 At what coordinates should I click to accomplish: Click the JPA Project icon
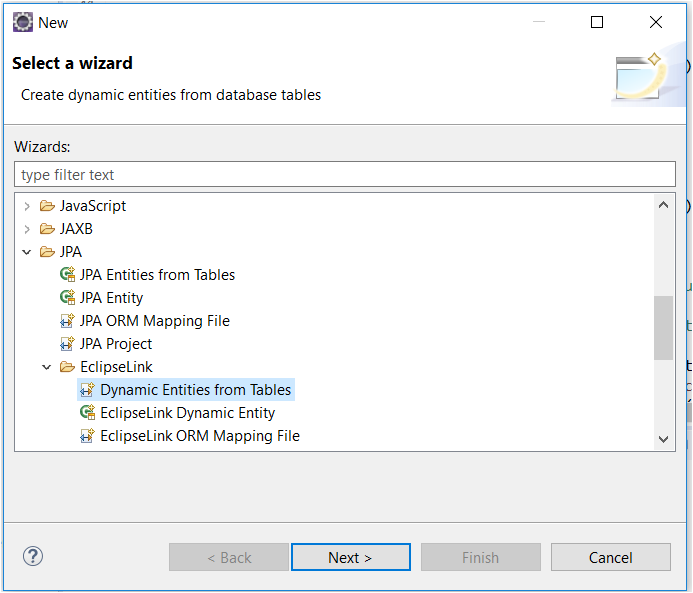pyautogui.click(x=68, y=344)
